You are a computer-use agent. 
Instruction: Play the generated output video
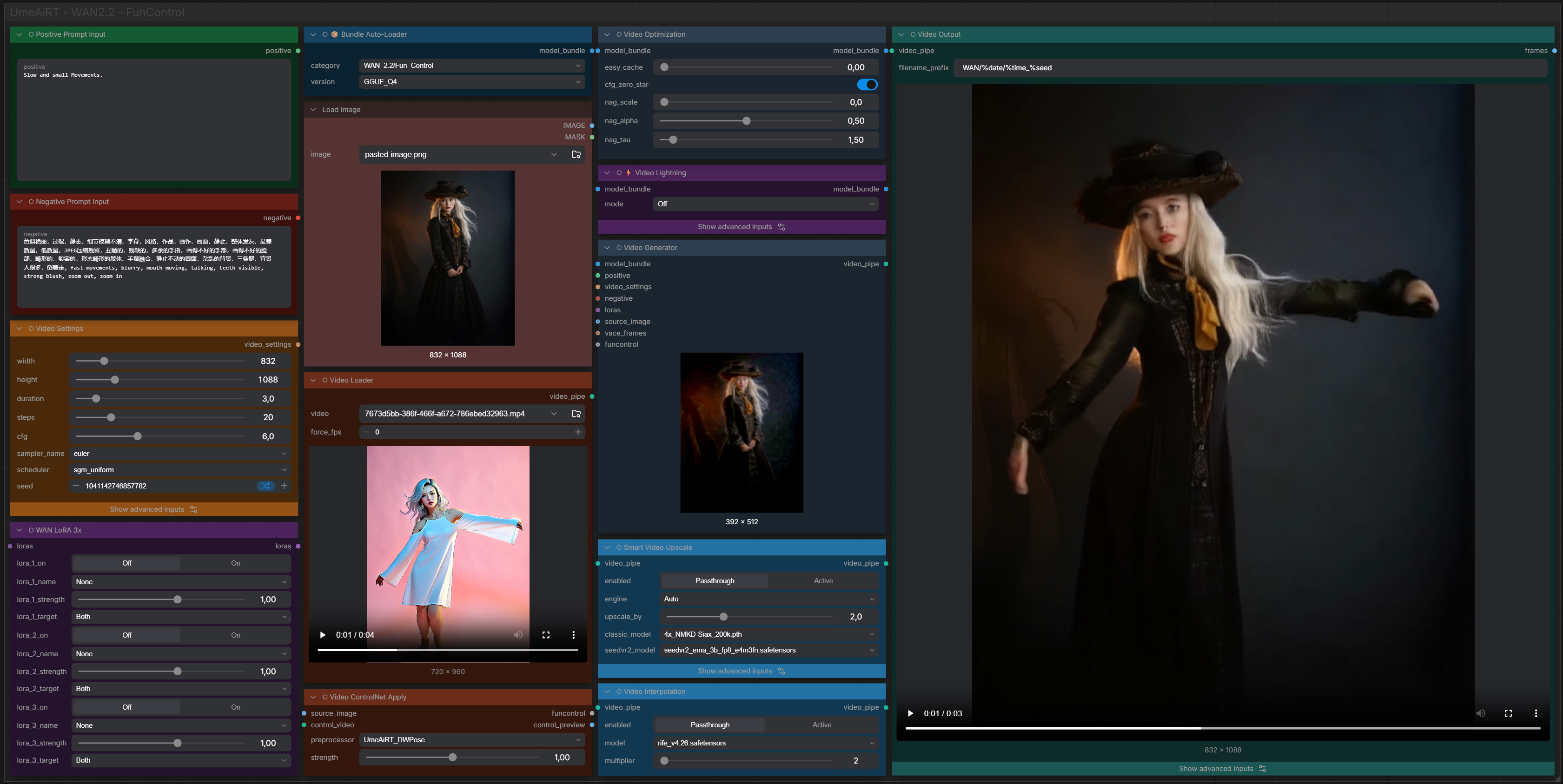point(910,713)
